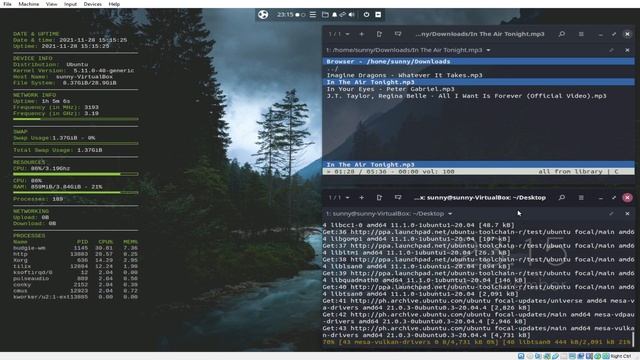Click add-terminal-right icon in cmus terminal window
Viewport: 640px width, 360px height.
pos(379,34)
